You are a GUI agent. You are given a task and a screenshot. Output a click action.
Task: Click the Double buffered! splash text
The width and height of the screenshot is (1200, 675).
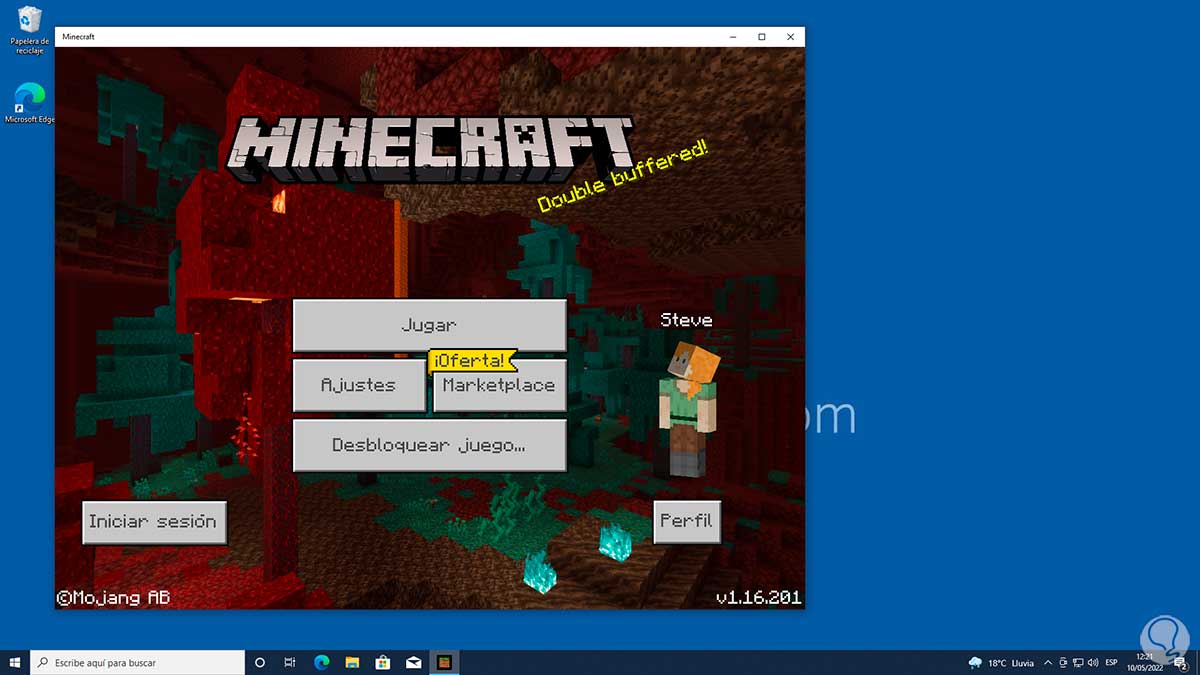(624, 176)
